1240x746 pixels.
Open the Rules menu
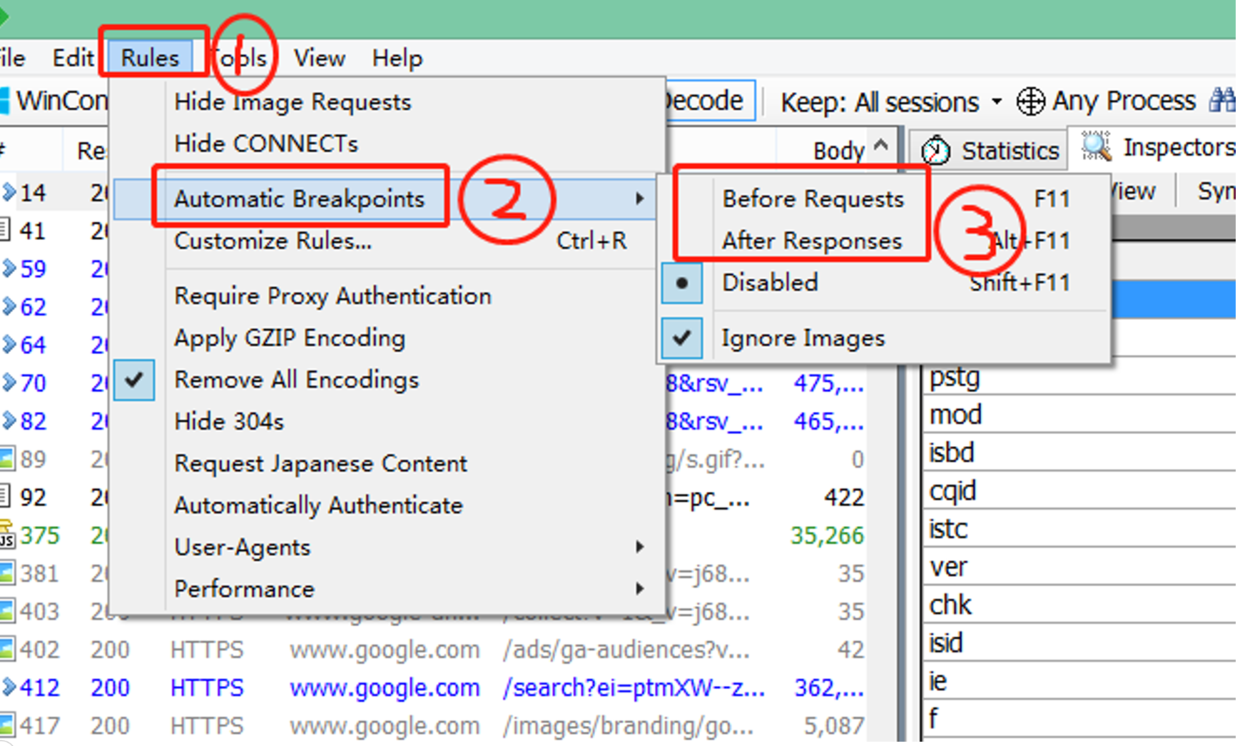tap(150, 58)
